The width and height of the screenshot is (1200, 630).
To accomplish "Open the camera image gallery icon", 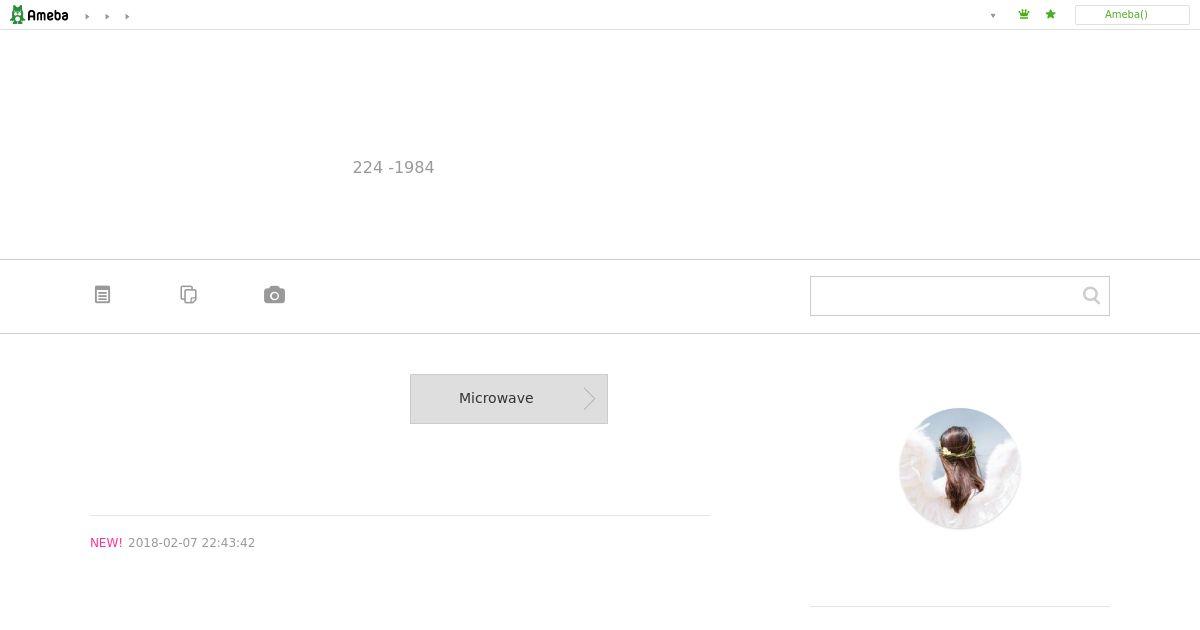I will (274, 295).
